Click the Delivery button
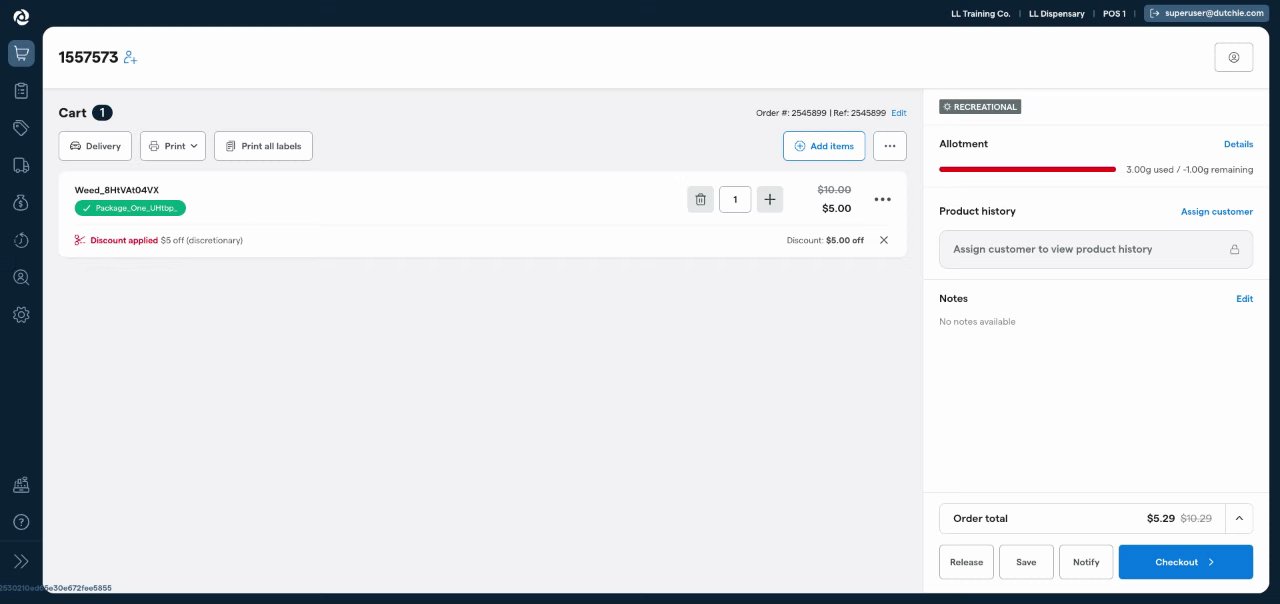 95,146
